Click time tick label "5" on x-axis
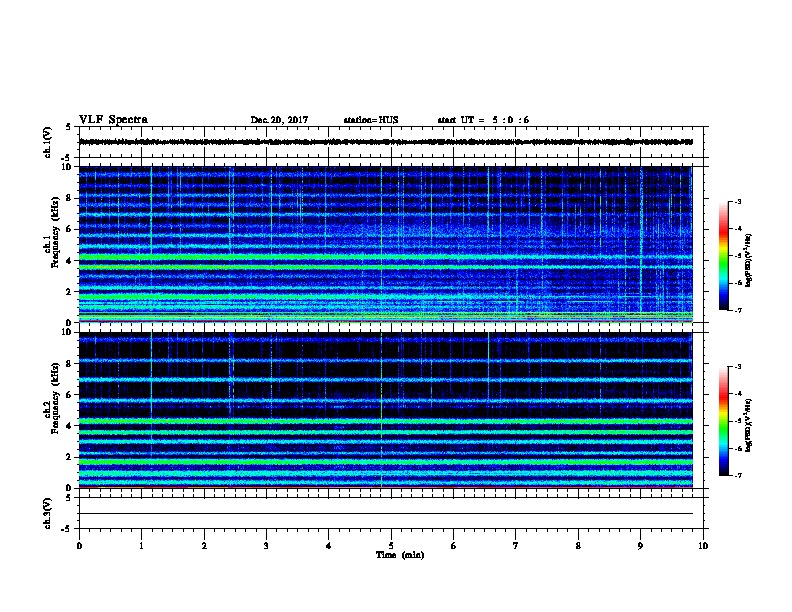The width and height of the screenshot is (792, 612). pos(391,545)
